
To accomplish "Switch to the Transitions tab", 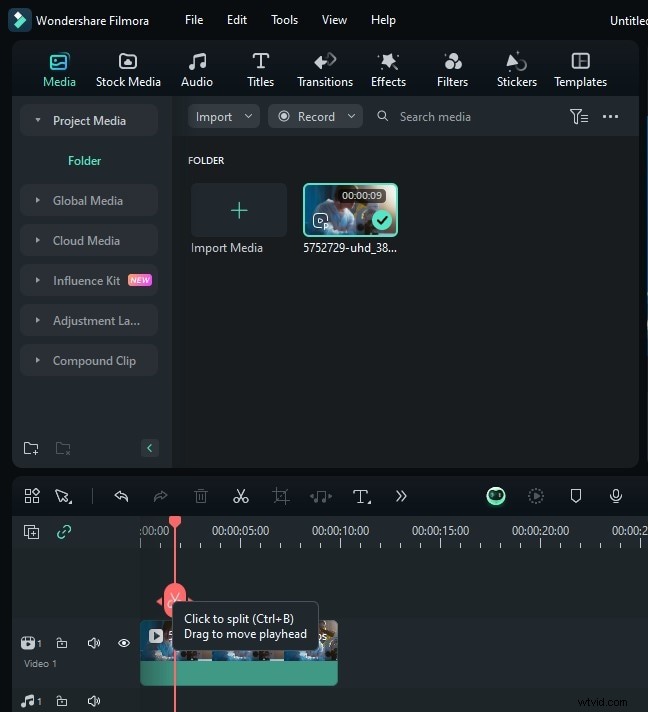I will click(x=325, y=70).
